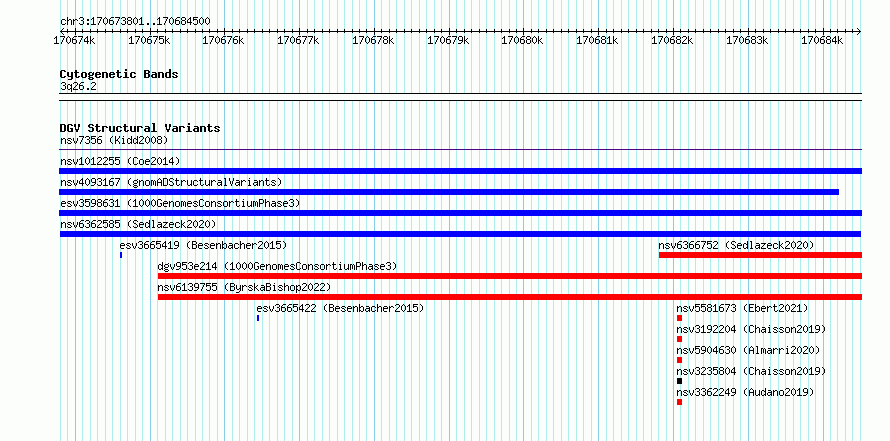Select esv3665419 (Besenbacher2015) label
Image resolution: width=890 pixels, height=441 pixels.
(203, 245)
